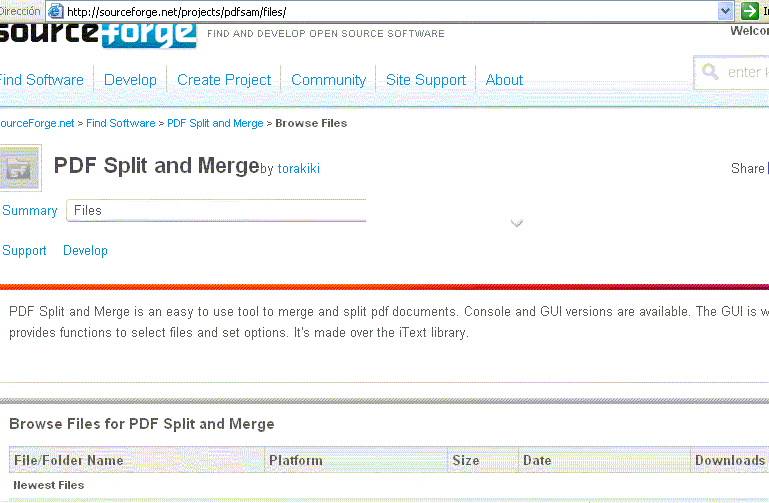
Task: Switch to the Summary tab
Action: (30, 211)
